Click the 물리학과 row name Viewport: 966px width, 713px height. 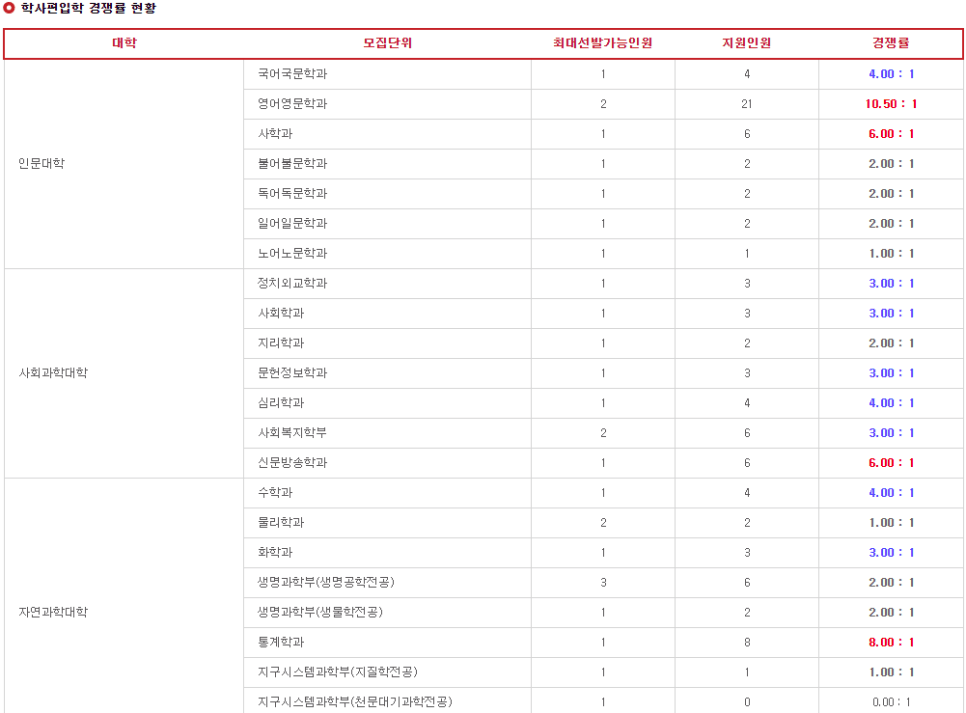281,523
